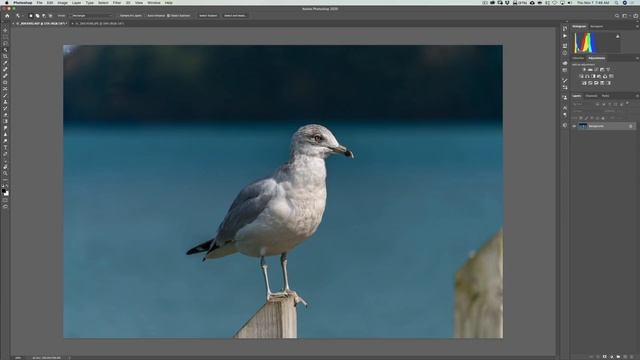Toggle Quick Mask mode
The width and height of the screenshot is (640, 360).
coord(5,200)
